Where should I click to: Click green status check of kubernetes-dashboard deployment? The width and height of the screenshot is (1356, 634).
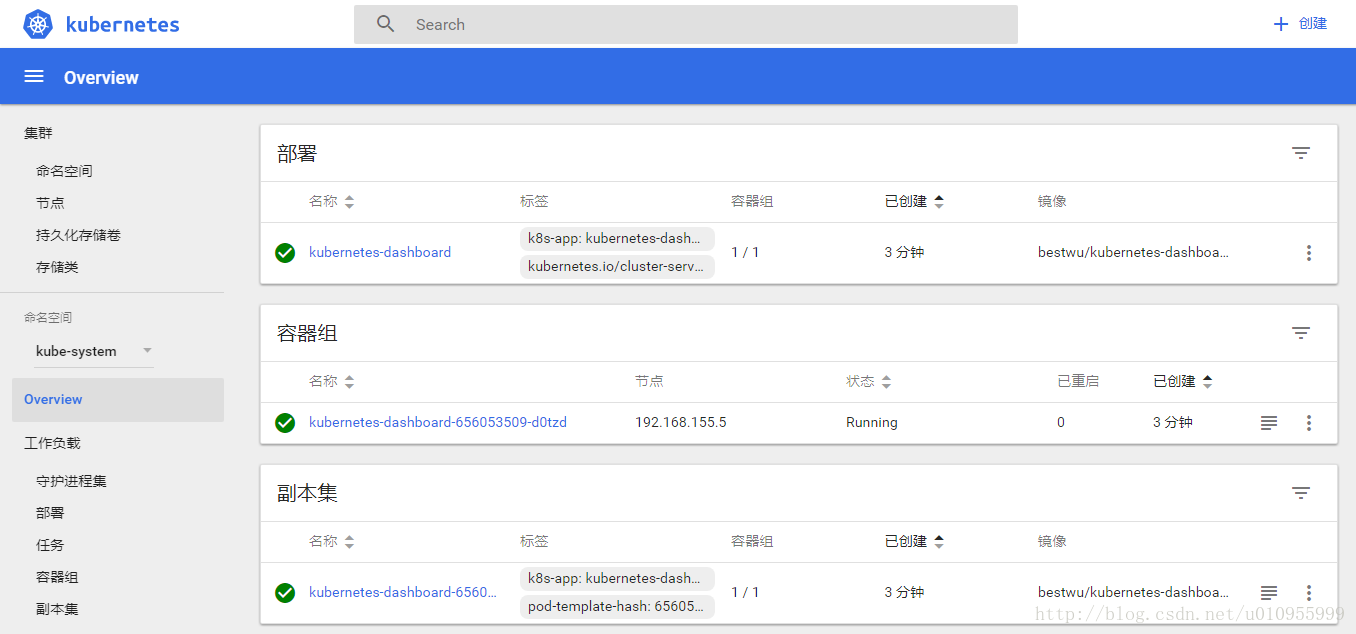coord(285,253)
